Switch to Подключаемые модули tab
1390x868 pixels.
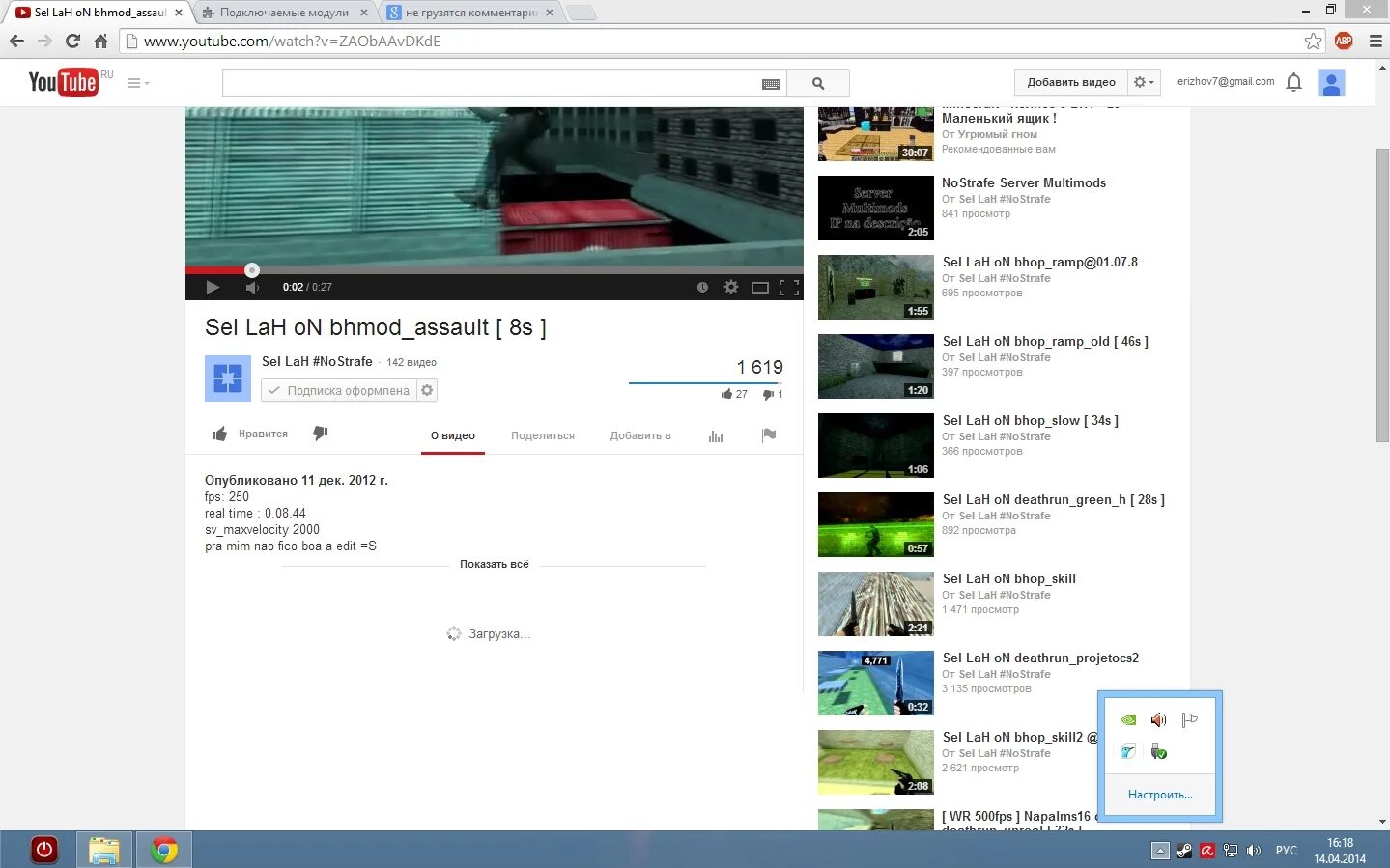[x=284, y=13]
